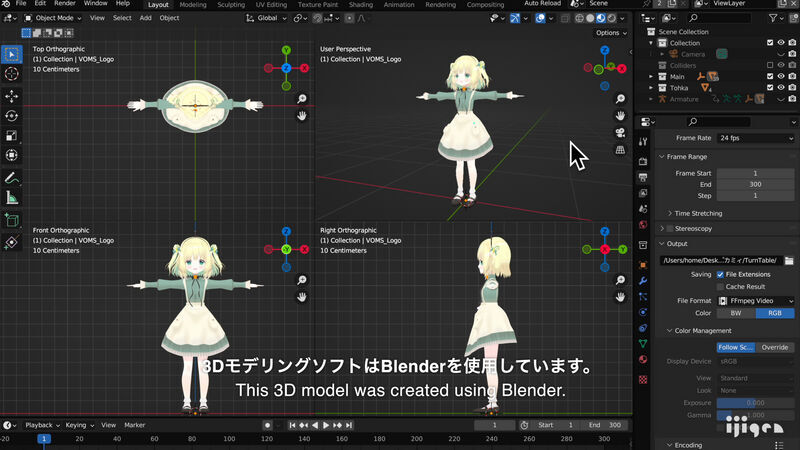Enable the Cache Result checkbox
Image resolution: width=800 pixels, height=450 pixels.
click(x=720, y=287)
